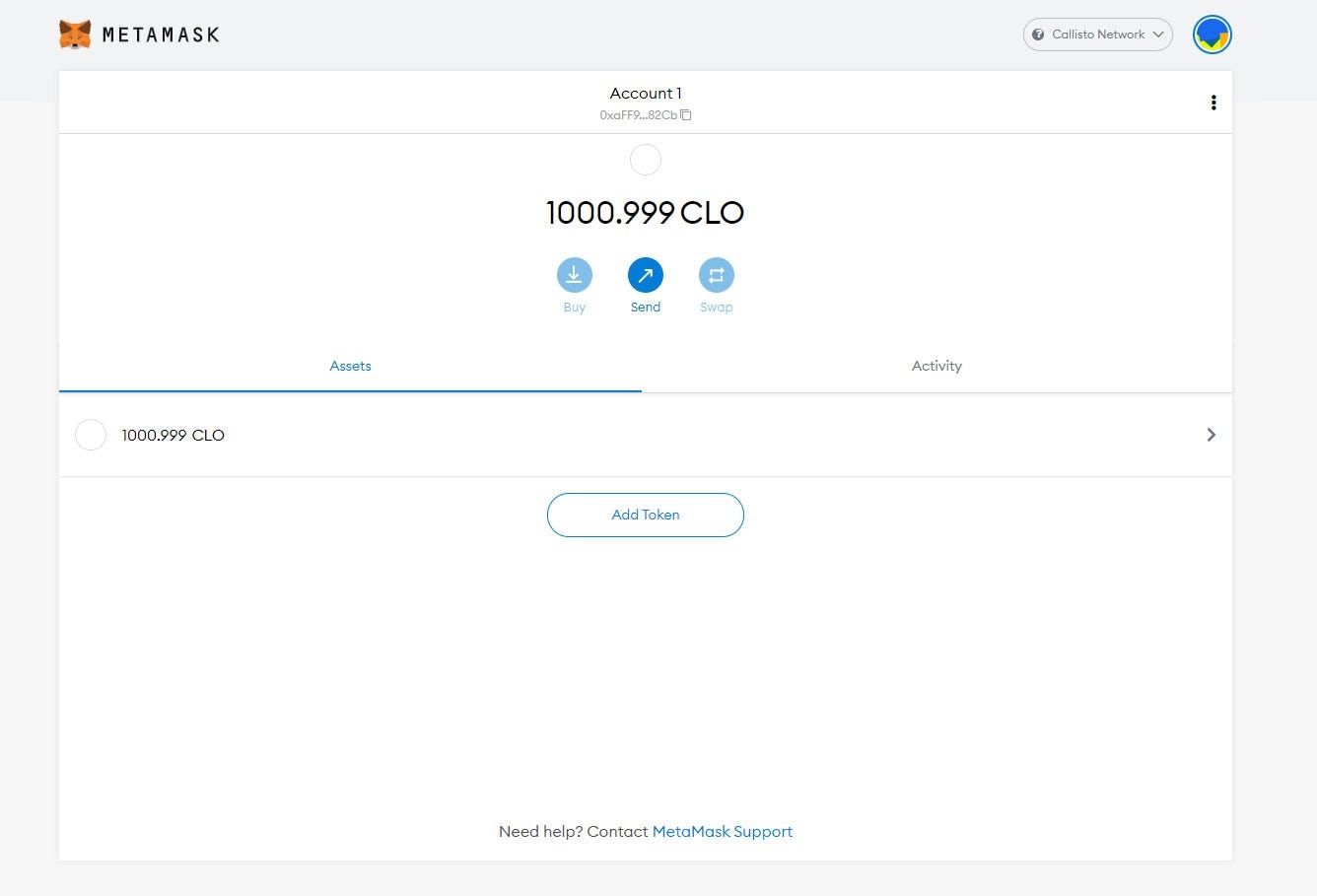Screen dimensions: 1317x896
Task: Click the Send arrow icon
Action: click(x=646, y=275)
